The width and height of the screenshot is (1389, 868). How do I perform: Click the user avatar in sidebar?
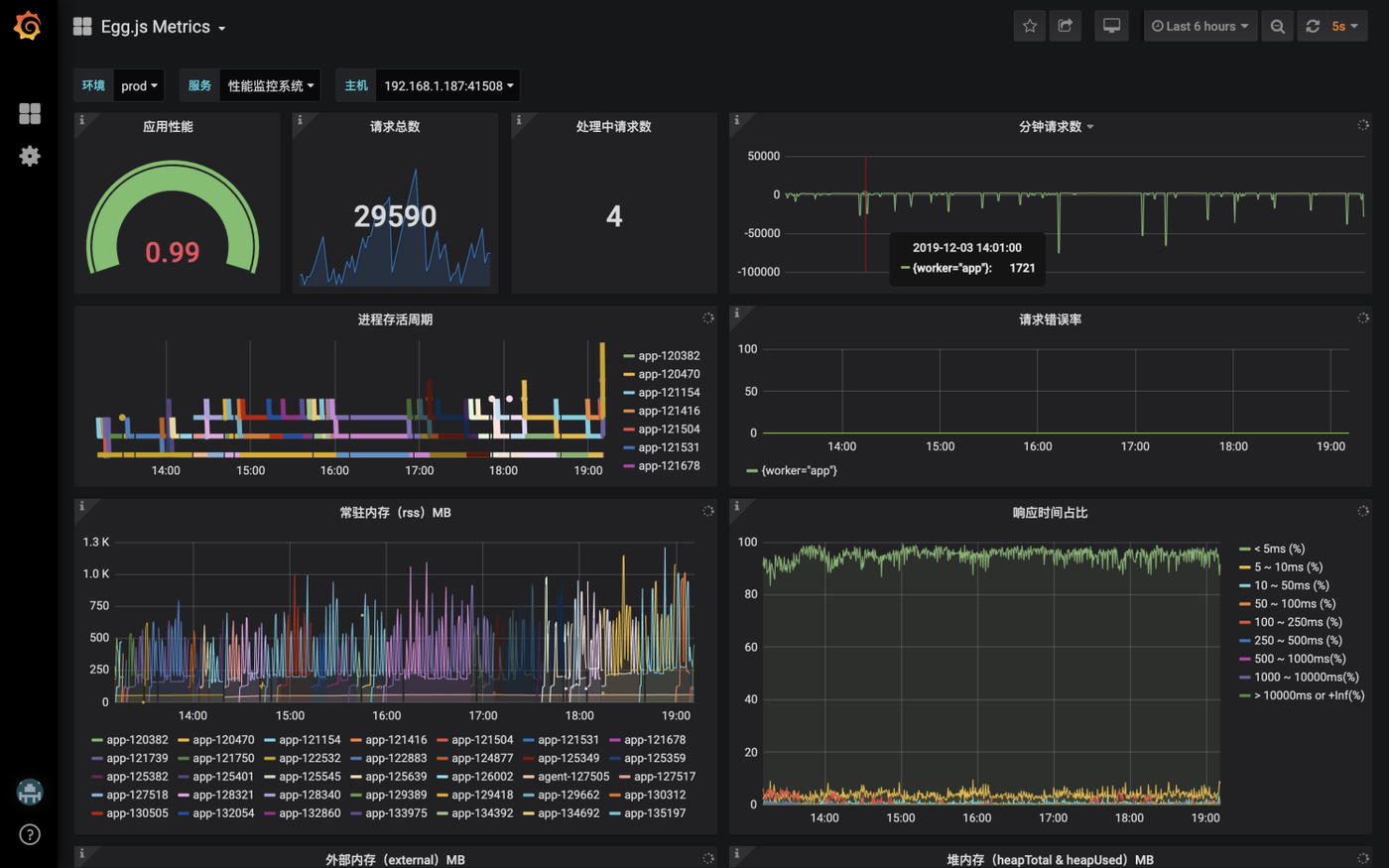(x=30, y=792)
